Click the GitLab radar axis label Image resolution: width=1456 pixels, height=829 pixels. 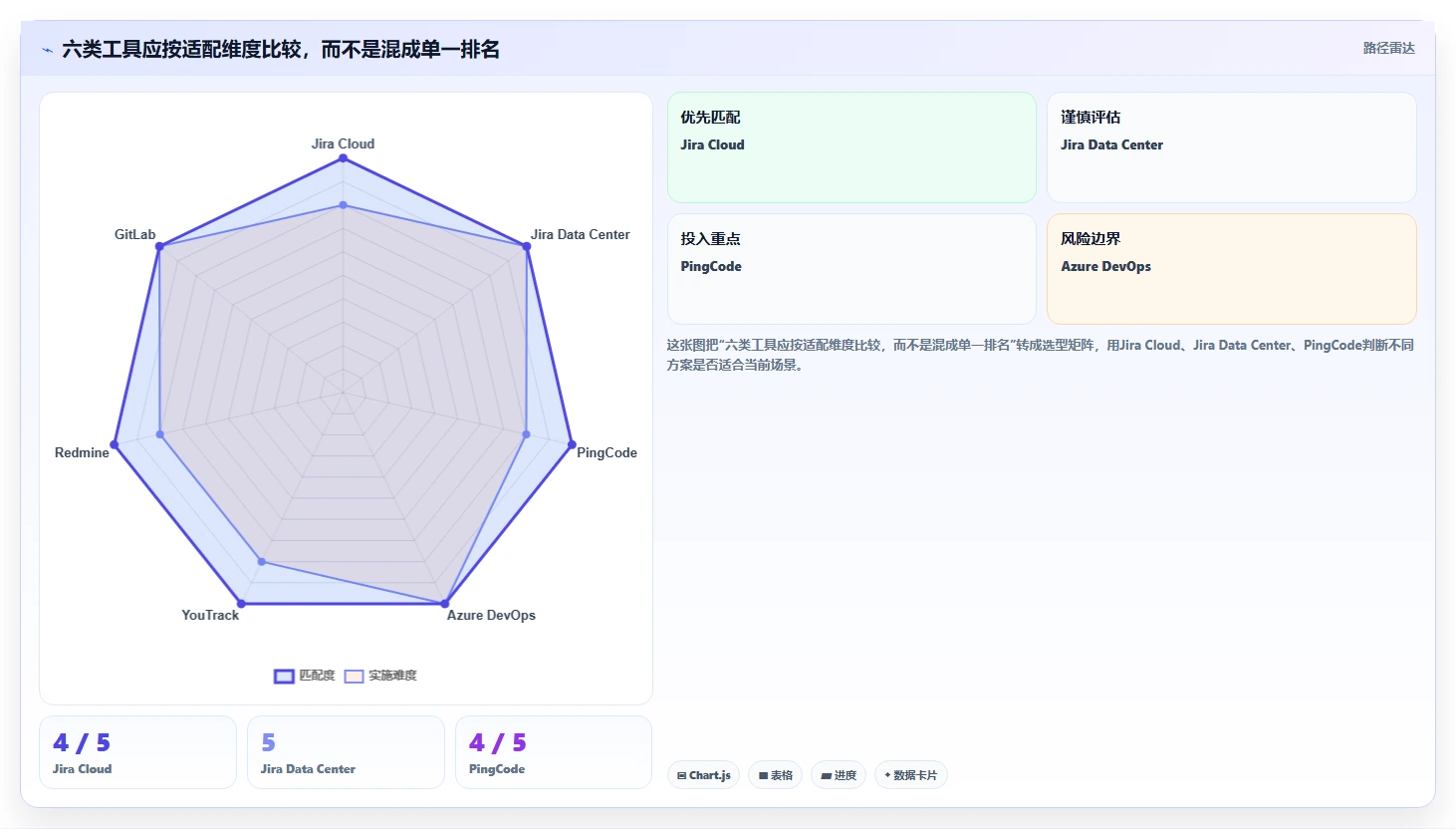click(134, 234)
